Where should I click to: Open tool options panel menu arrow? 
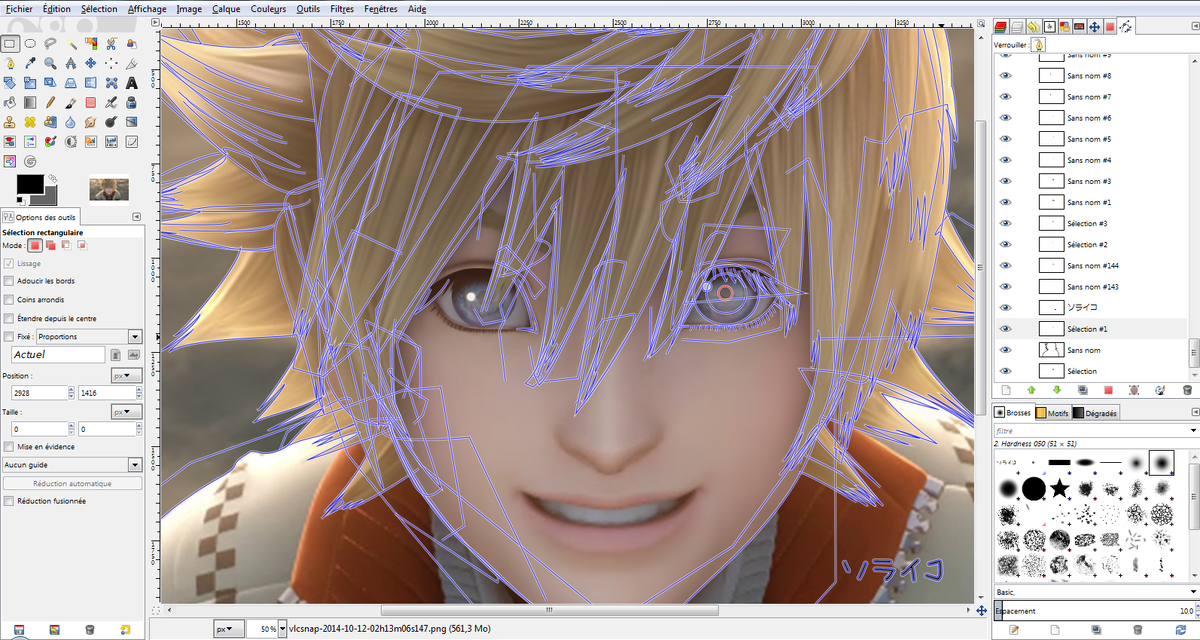coord(136,217)
